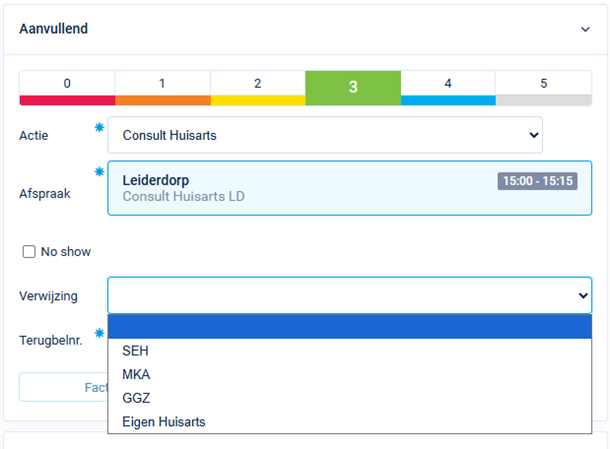This screenshot has height=449, width=610.
Task: Select urgency level 0 red
Action: tap(67, 87)
